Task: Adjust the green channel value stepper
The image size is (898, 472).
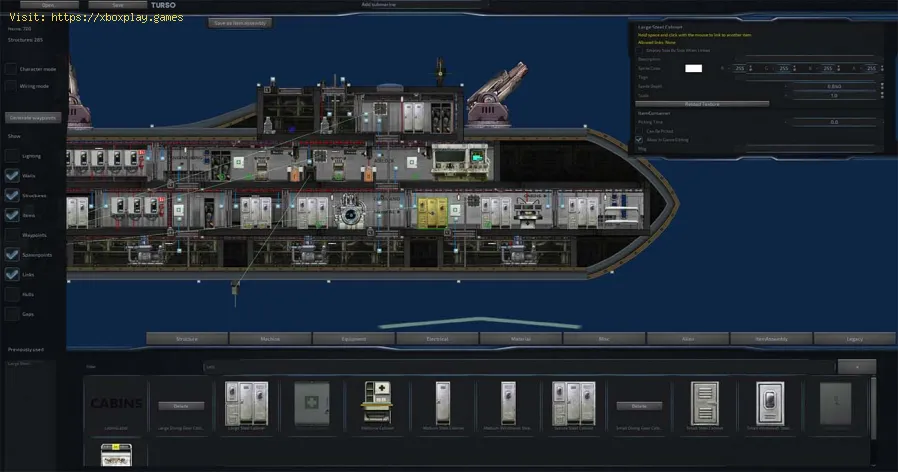Action: (x=794, y=68)
